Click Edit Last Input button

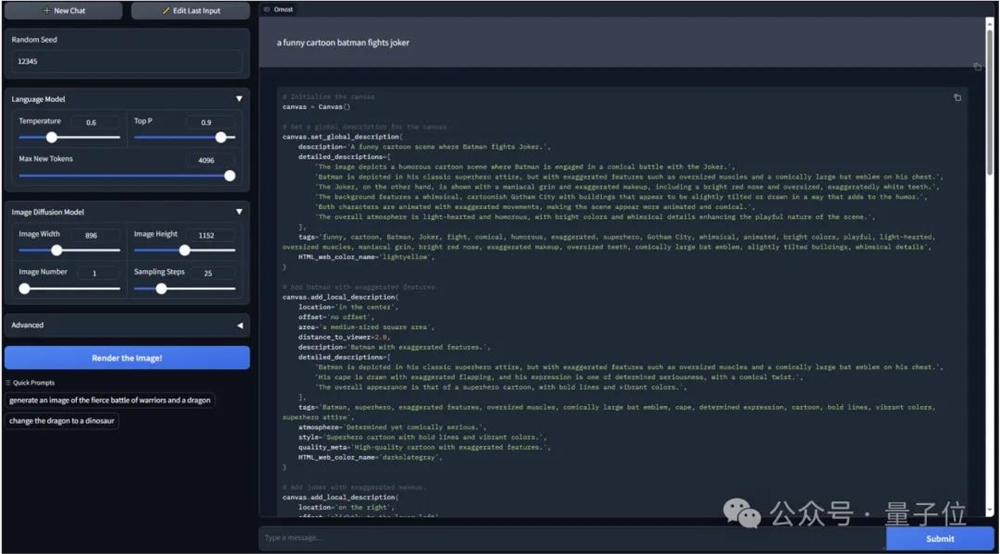tap(190, 11)
